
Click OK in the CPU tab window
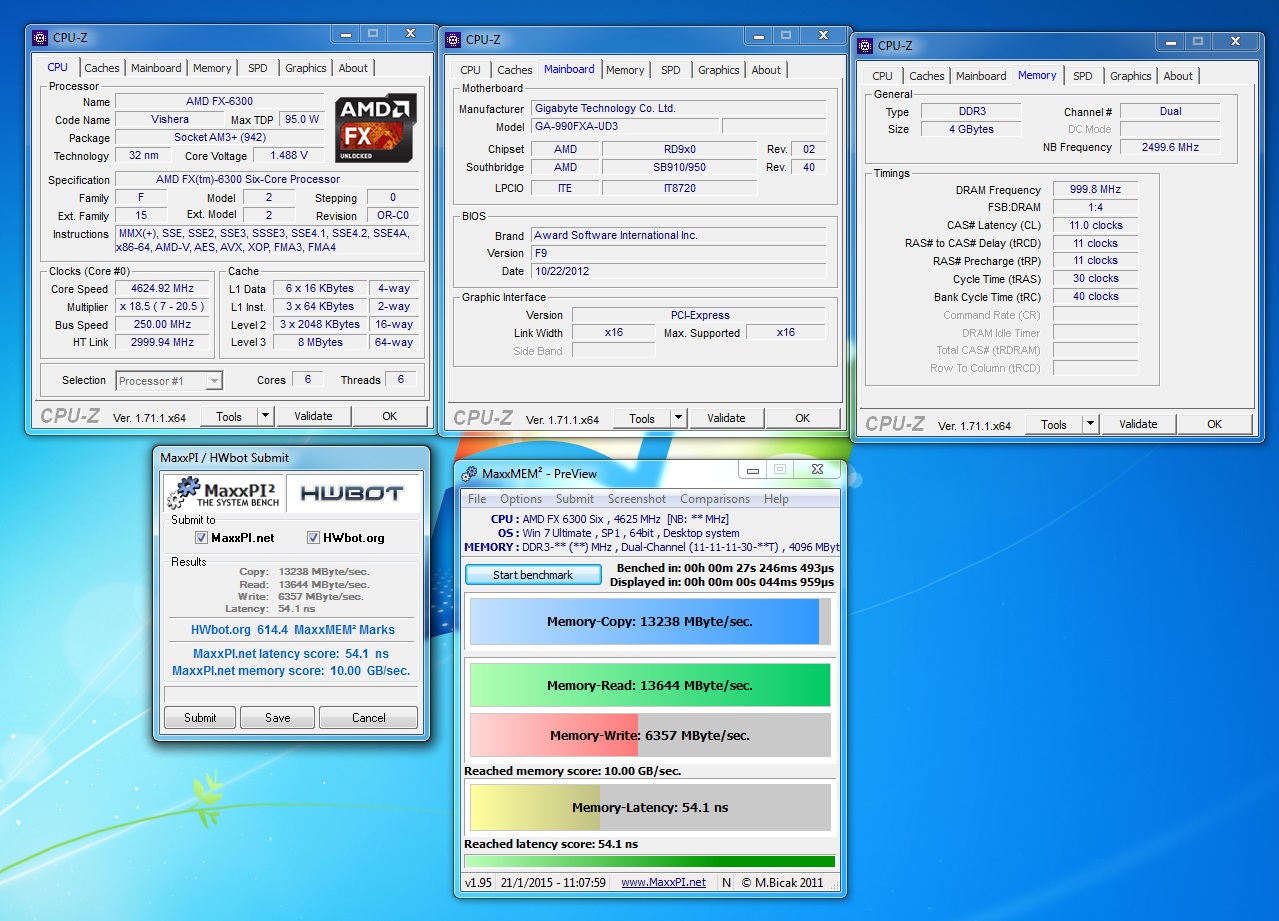[389, 417]
